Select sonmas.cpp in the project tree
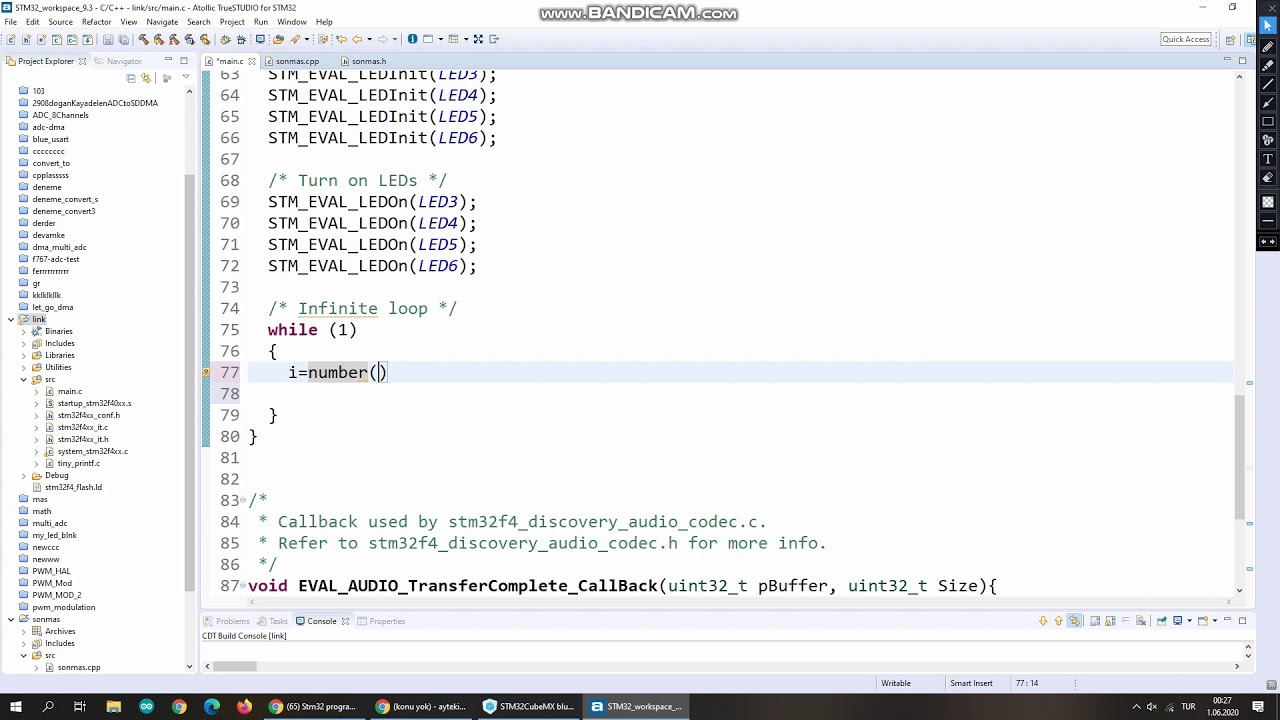Viewport: 1280px width, 720px height. pyautogui.click(x=78, y=667)
